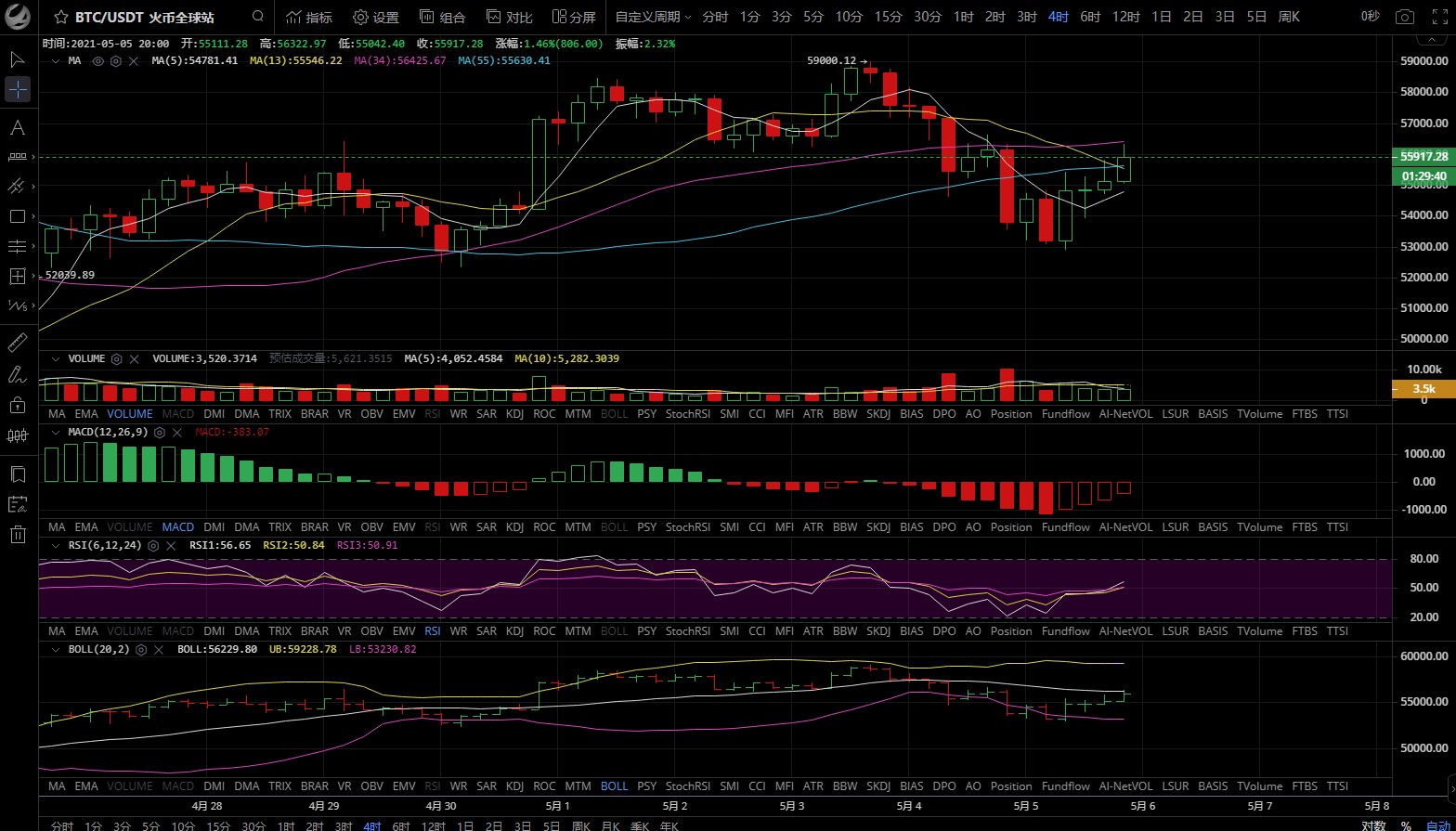This screenshot has width=1456, height=831.
Task: Click the trash icon to delete drawings
Action: [x=18, y=534]
